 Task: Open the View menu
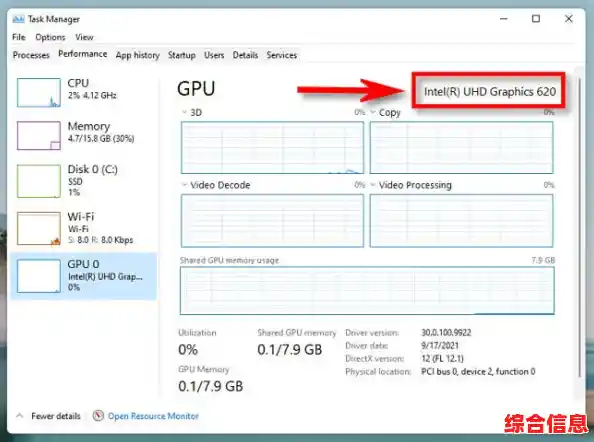[84, 37]
